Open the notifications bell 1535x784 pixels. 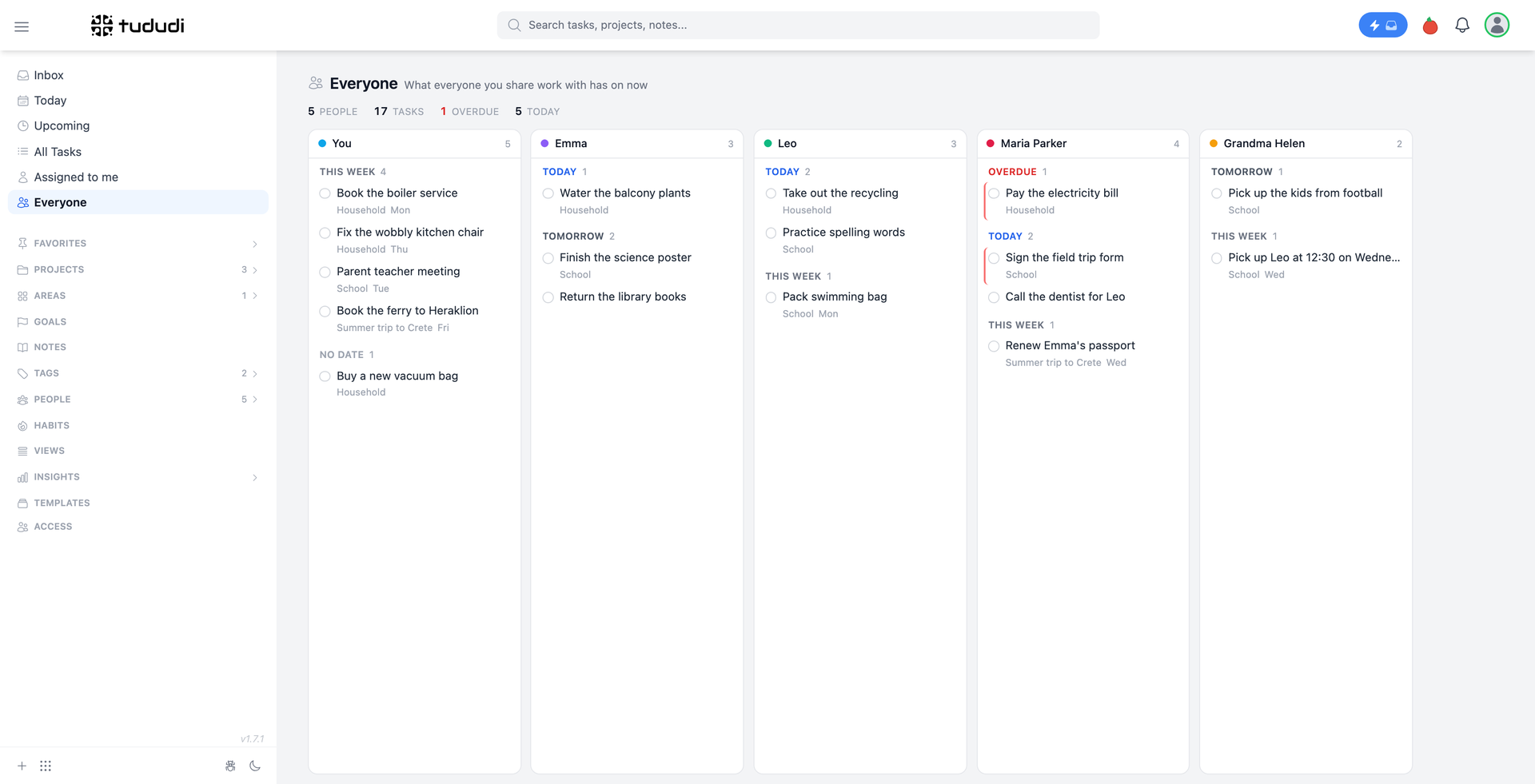pyautogui.click(x=1462, y=26)
